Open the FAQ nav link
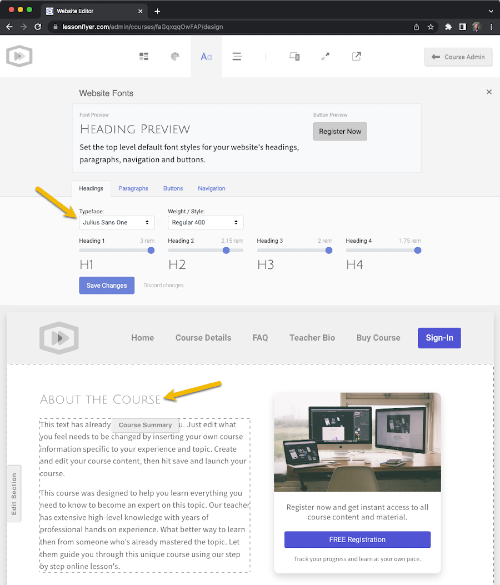This screenshot has height=585, width=500. [x=260, y=338]
